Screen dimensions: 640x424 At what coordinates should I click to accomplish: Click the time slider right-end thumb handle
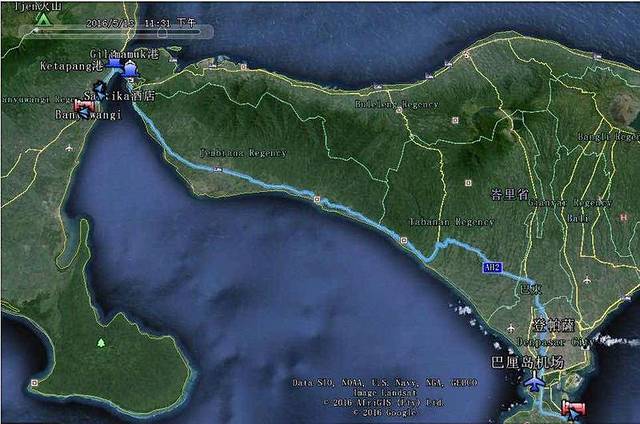click(x=162, y=34)
